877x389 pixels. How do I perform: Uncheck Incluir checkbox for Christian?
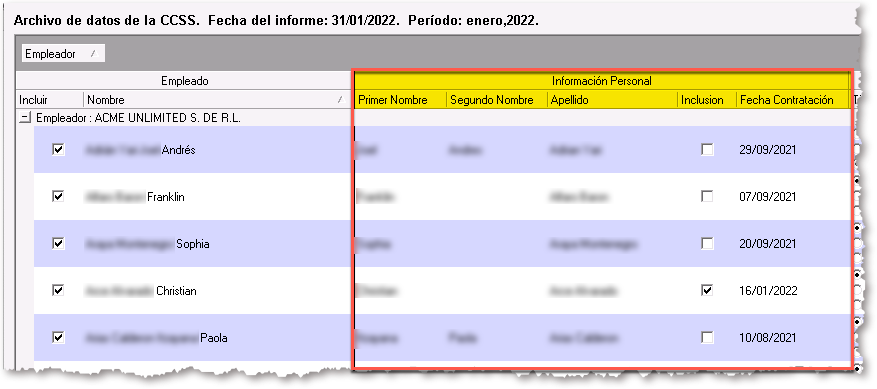pos(58,290)
